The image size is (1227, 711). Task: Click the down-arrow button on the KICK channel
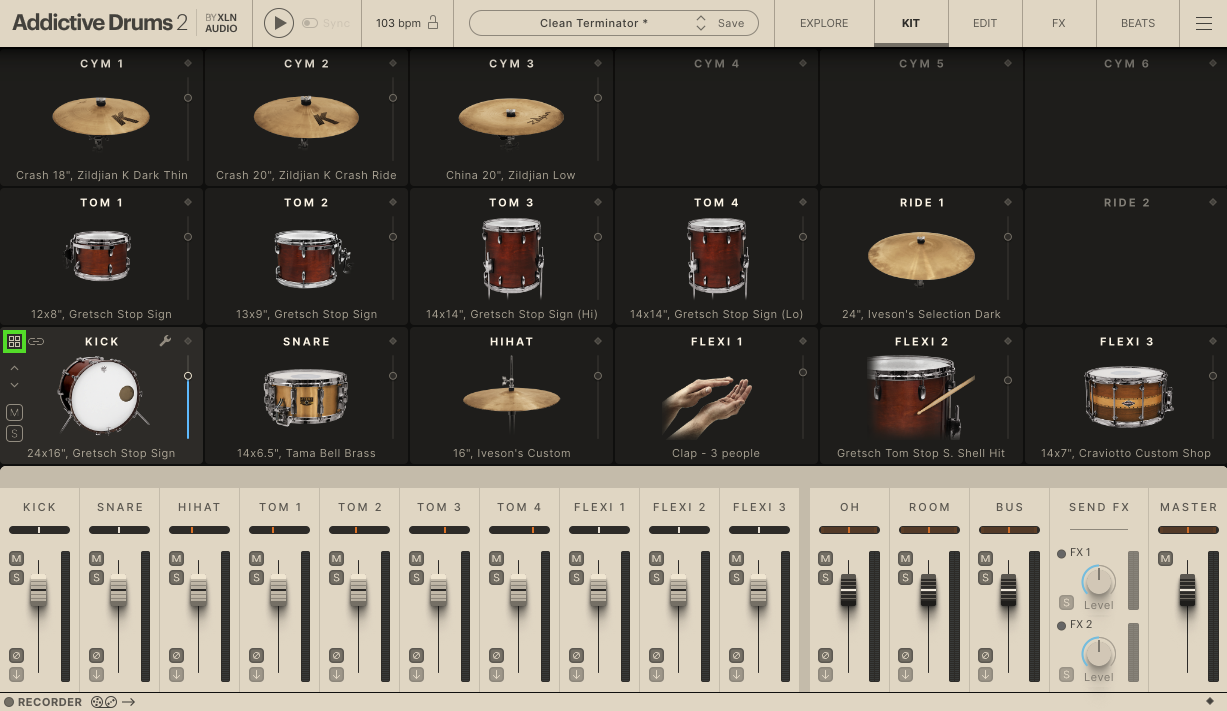[16, 674]
